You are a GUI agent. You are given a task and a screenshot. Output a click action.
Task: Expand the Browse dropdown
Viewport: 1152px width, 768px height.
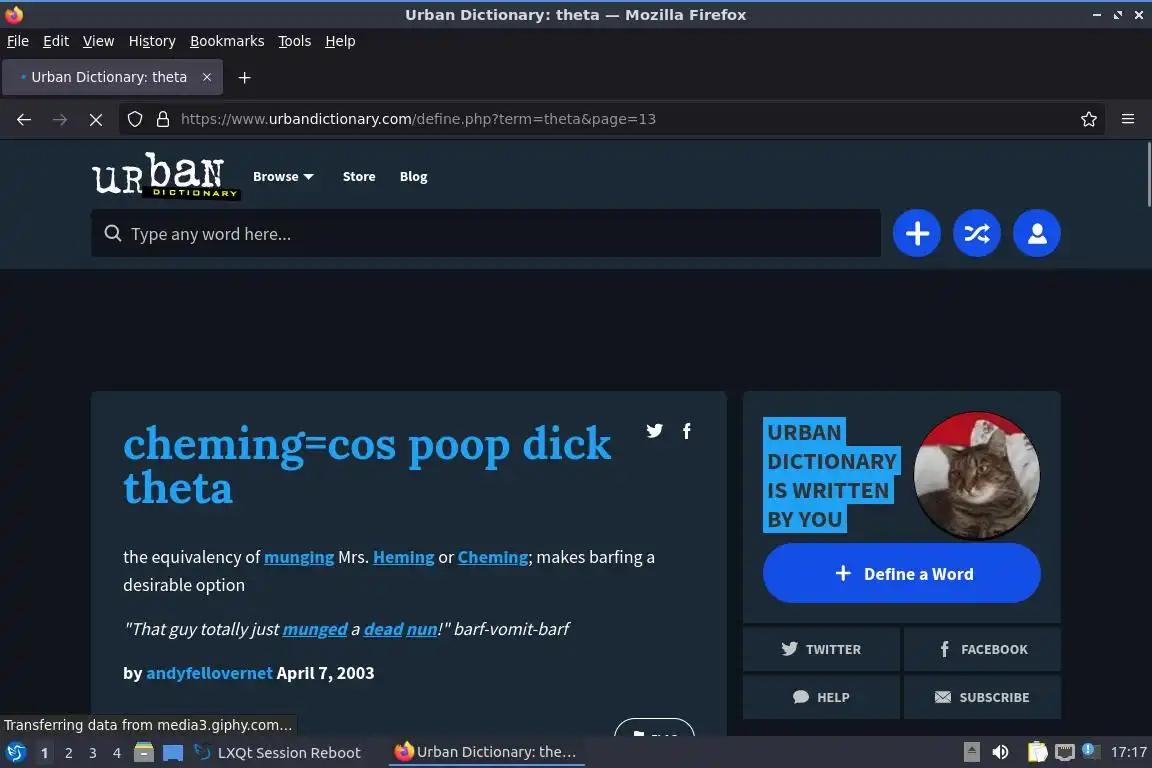tap(283, 176)
